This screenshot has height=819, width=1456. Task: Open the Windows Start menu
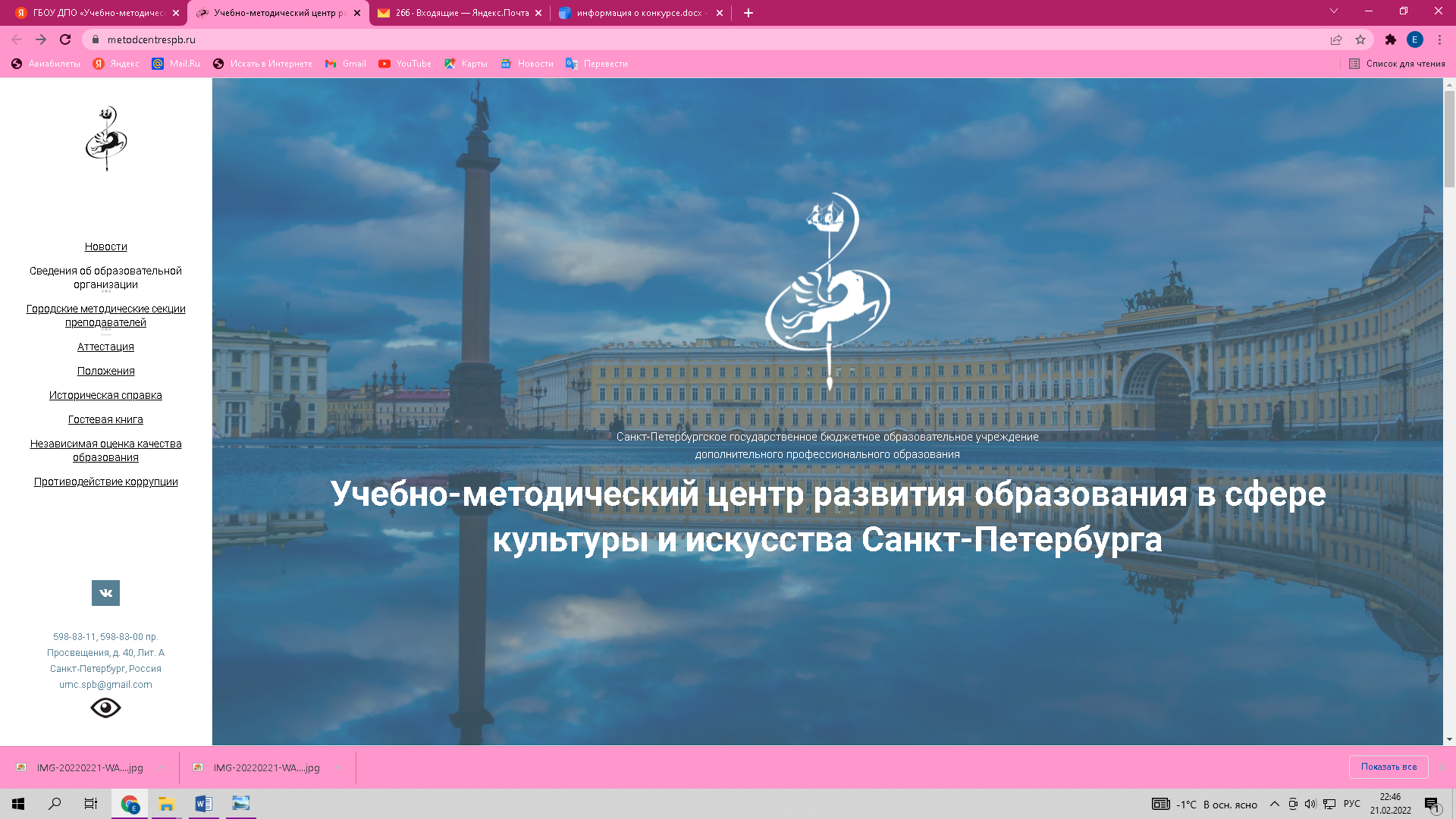tap(18, 804)
